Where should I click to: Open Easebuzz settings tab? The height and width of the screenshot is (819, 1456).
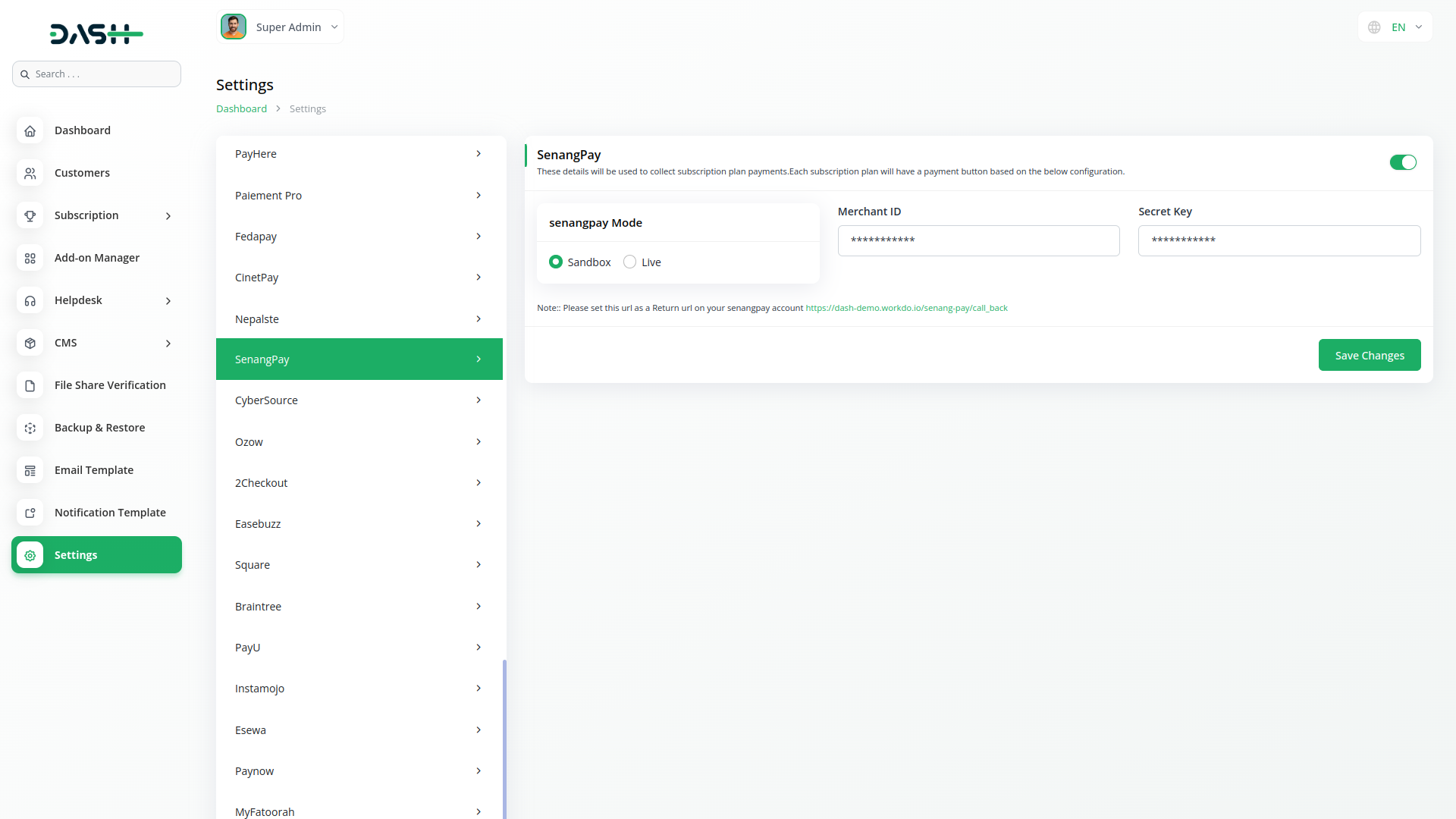(359, 524)
